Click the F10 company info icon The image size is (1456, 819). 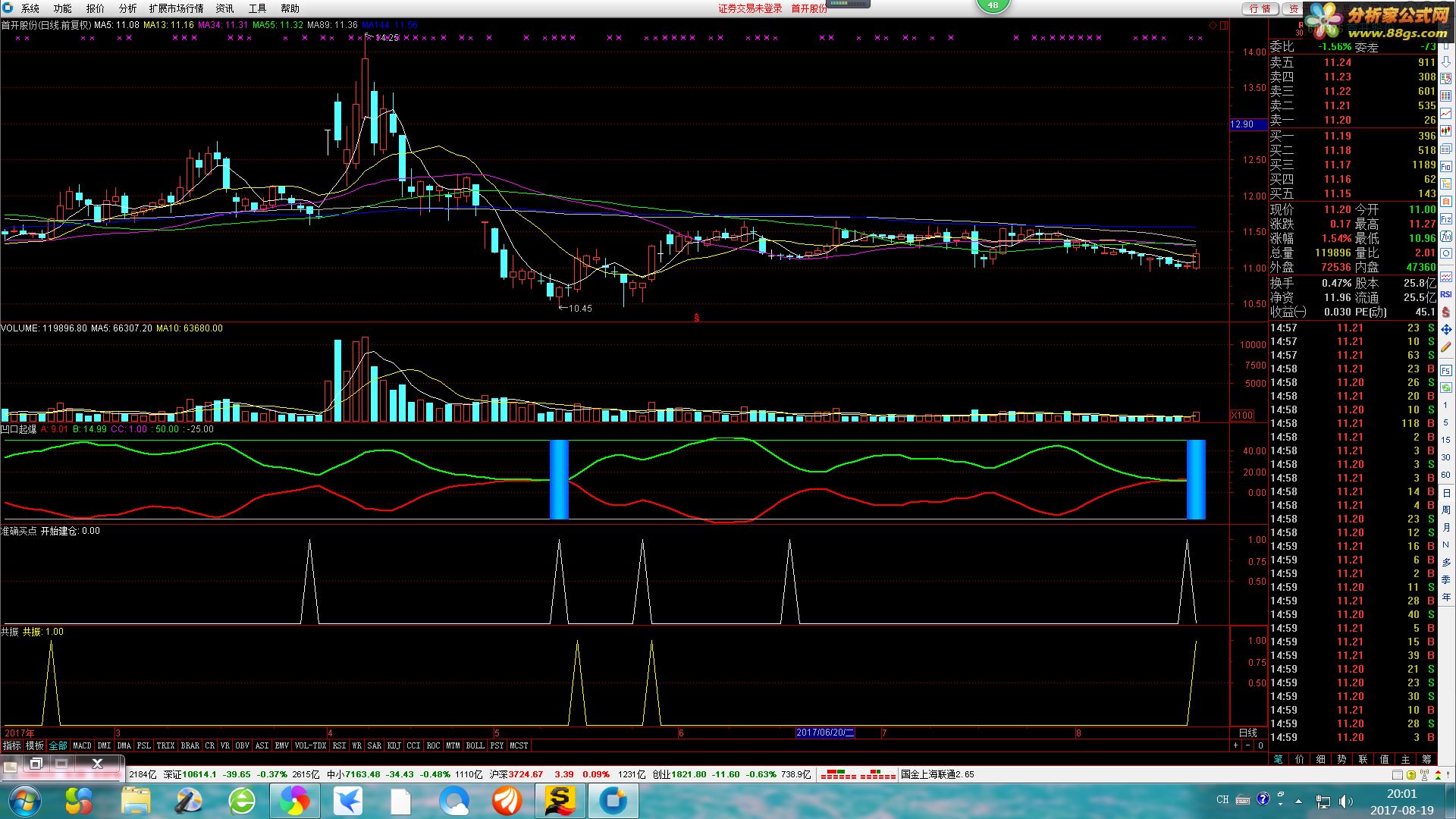pyautogui.click(x=1446, y=166)
